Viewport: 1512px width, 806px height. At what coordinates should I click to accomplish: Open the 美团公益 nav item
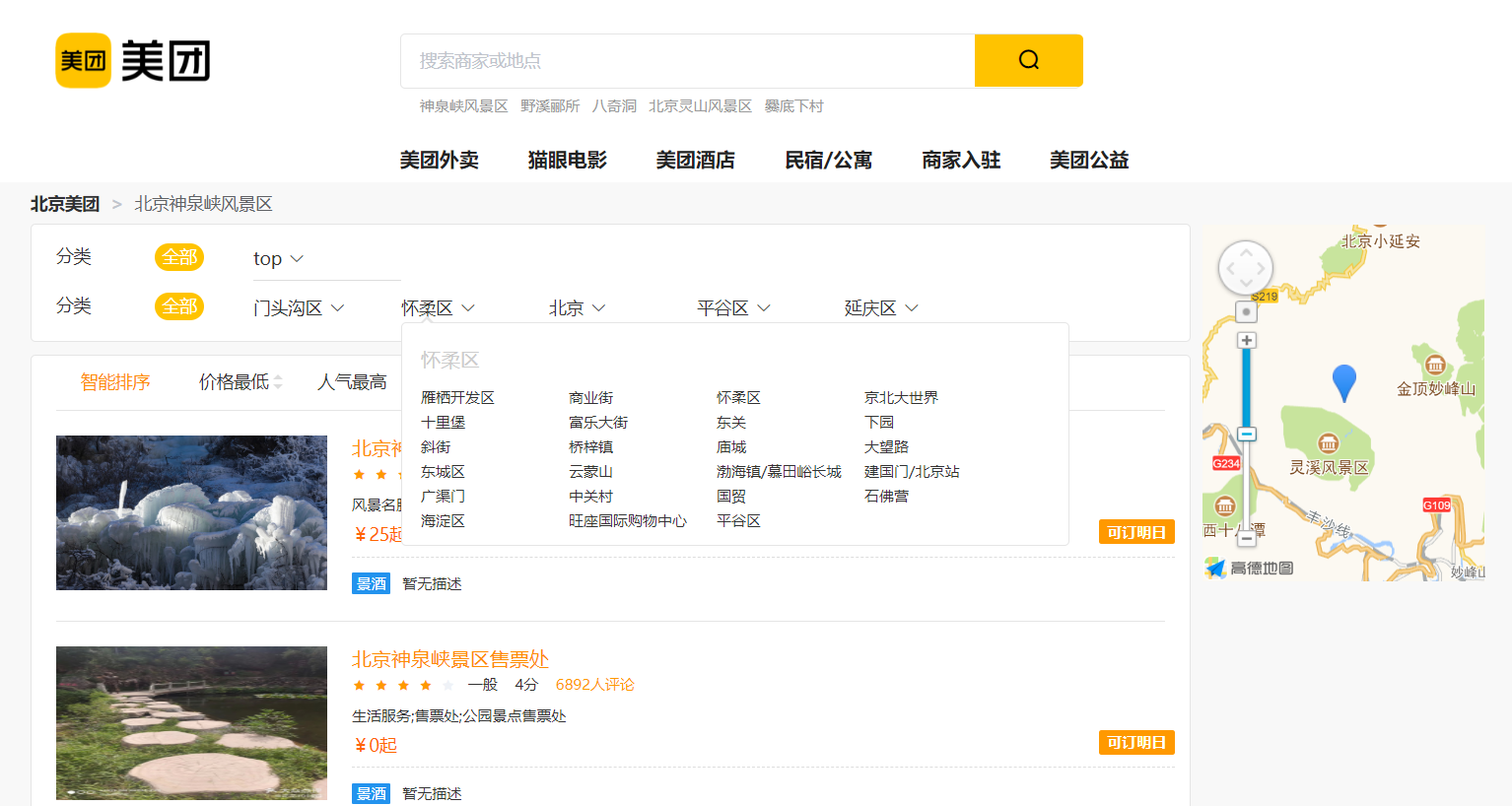coord(1089,160)
